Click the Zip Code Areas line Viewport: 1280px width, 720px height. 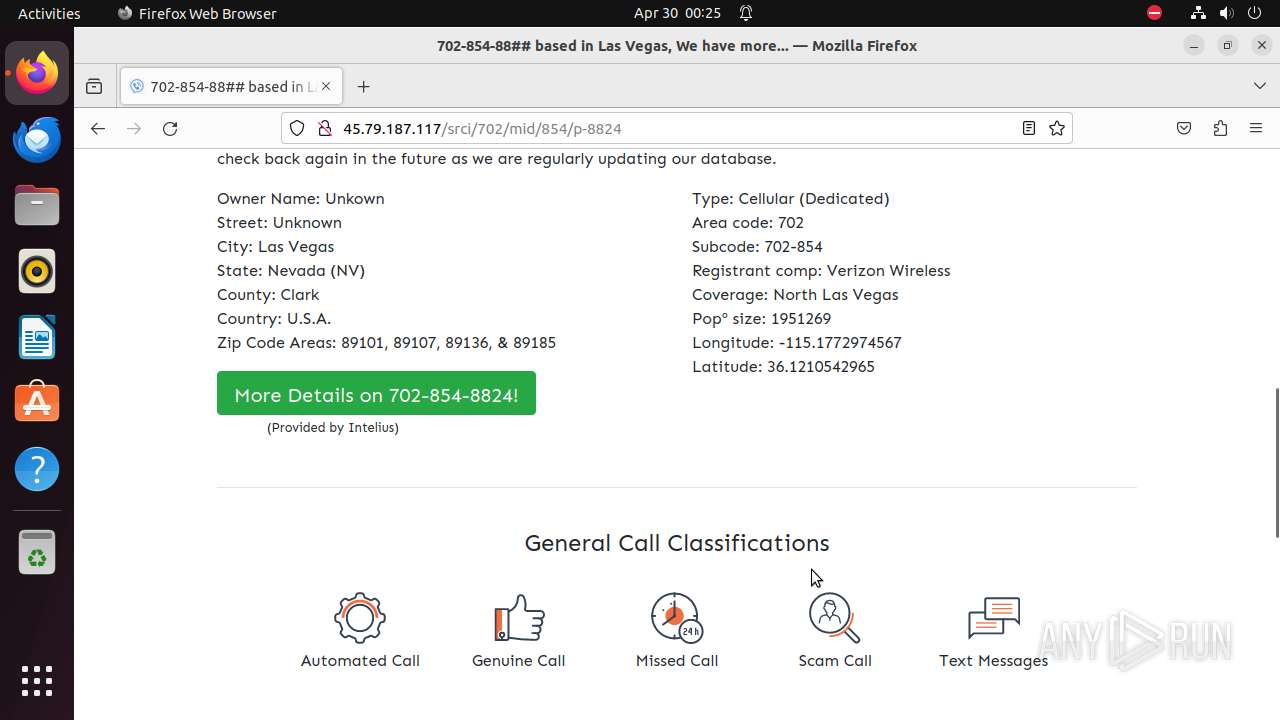(386, 343)
